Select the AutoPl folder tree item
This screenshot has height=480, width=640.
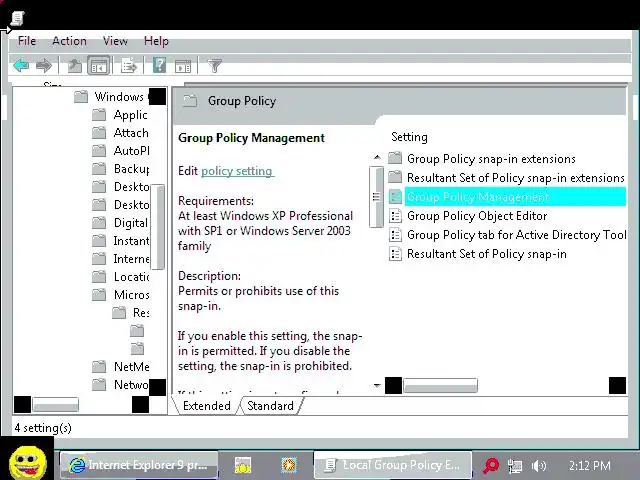point(121,151)
